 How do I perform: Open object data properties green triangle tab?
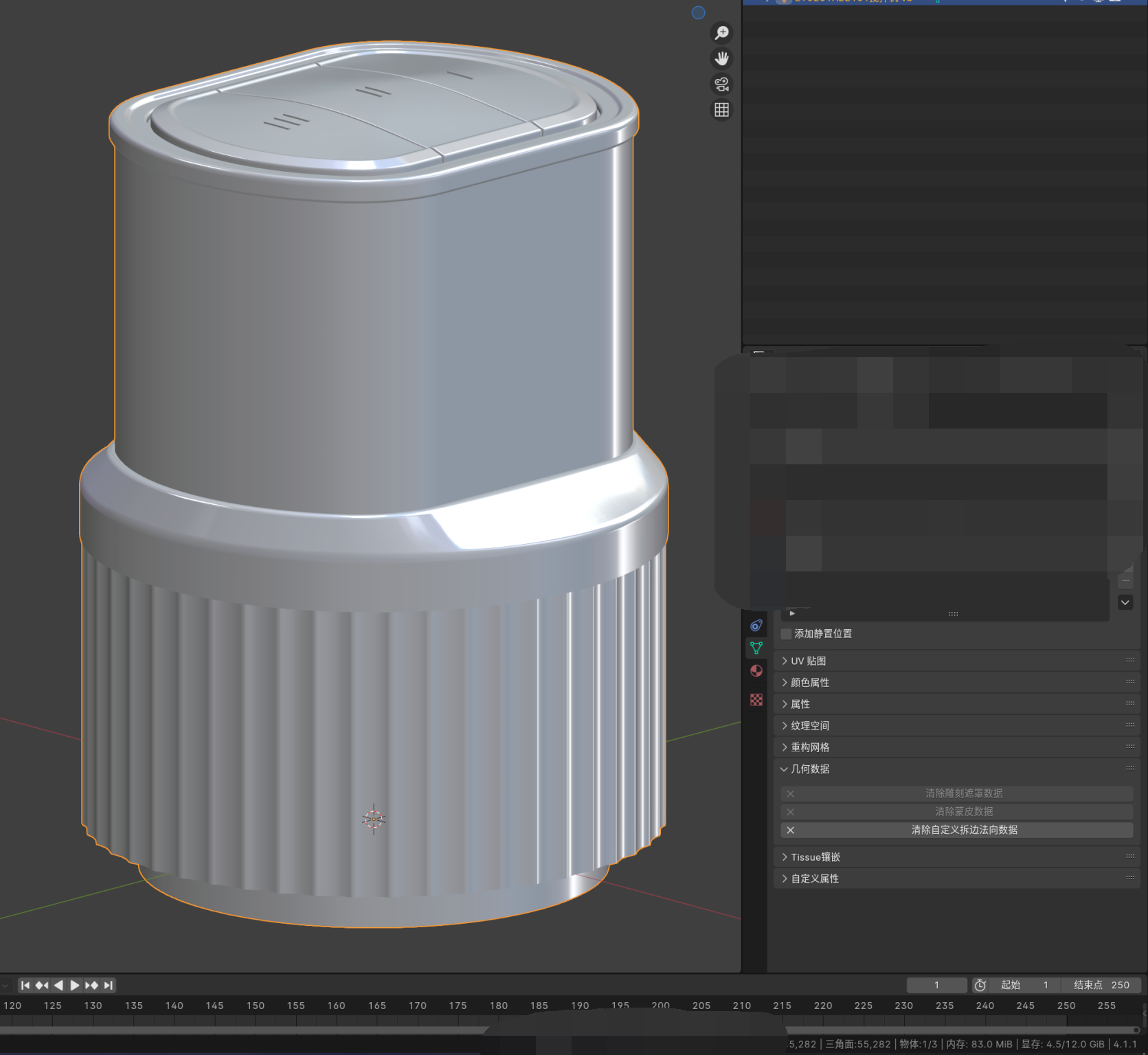point(756,648)
